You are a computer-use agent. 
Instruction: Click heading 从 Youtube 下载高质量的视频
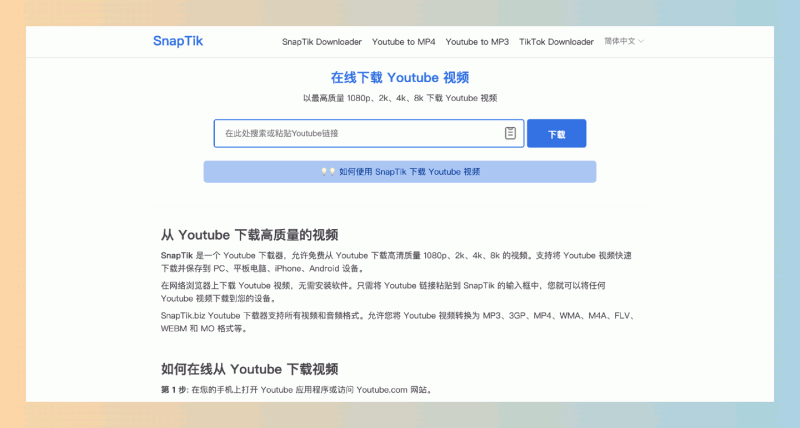[249, 235]
